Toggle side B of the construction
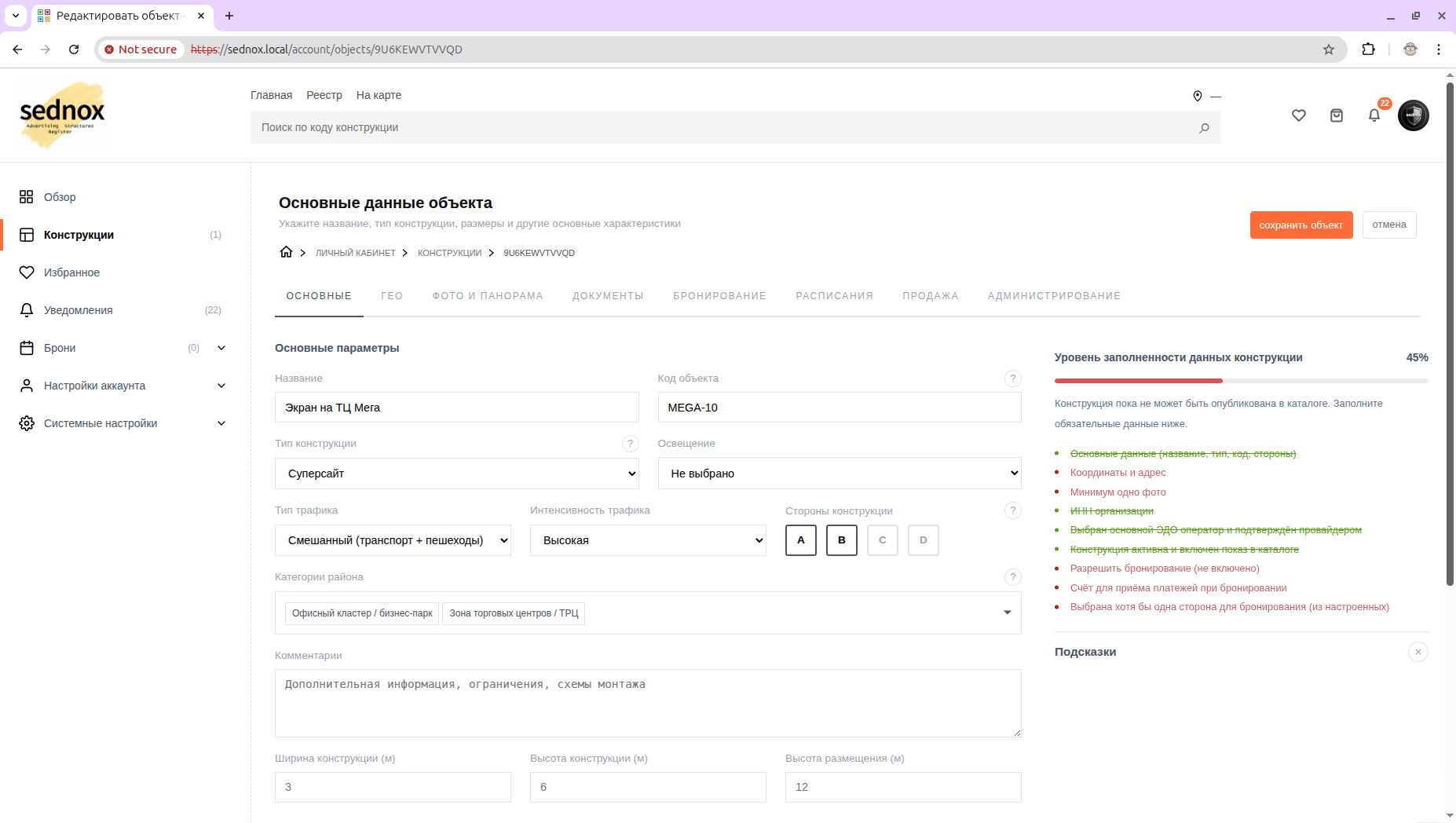Image resolution: width=1456 pixels, height=823 pixels. tap(842, 540)
